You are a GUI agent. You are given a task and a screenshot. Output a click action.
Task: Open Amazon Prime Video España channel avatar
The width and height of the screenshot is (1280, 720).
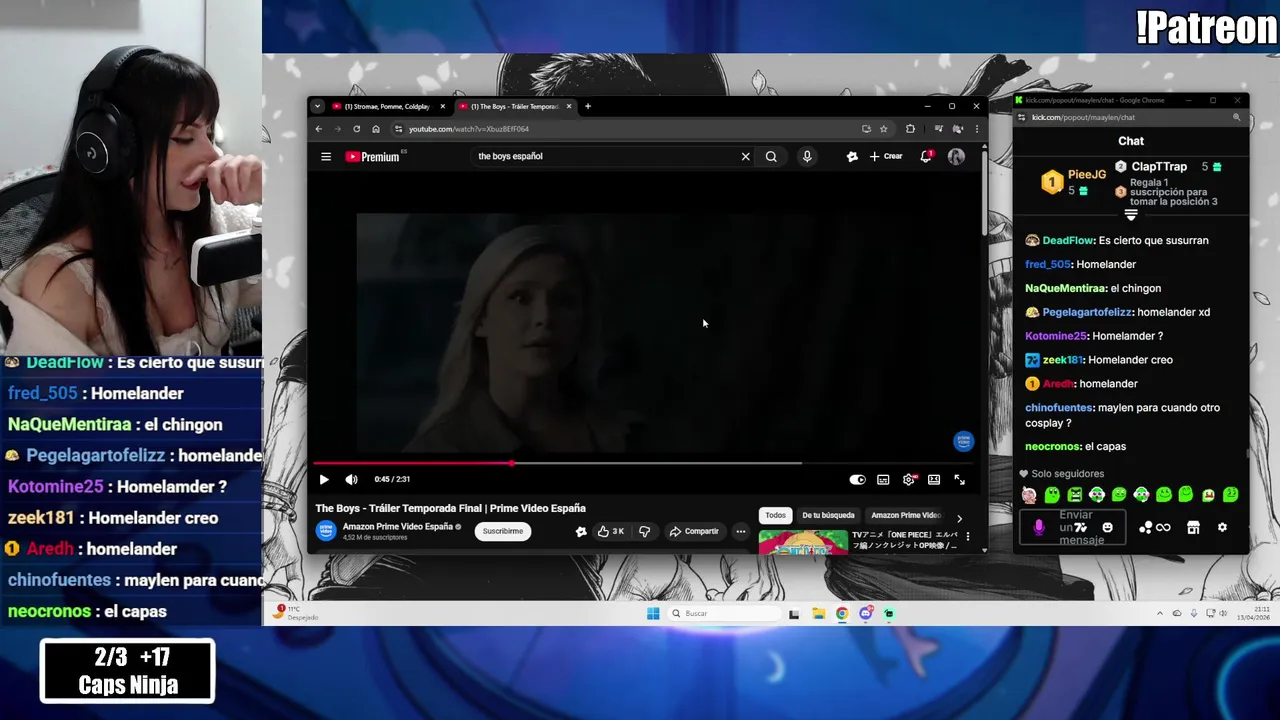[326, 531]
